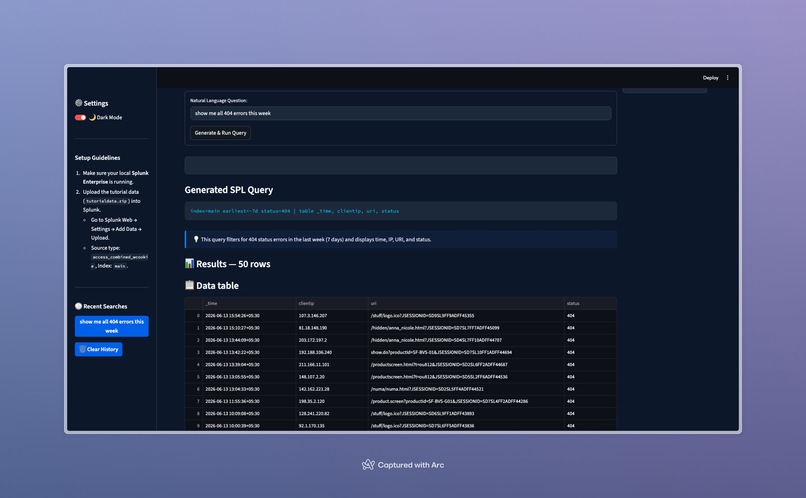Sort by the clientip column header
806x498 pixels.
[x=332, y=303]
